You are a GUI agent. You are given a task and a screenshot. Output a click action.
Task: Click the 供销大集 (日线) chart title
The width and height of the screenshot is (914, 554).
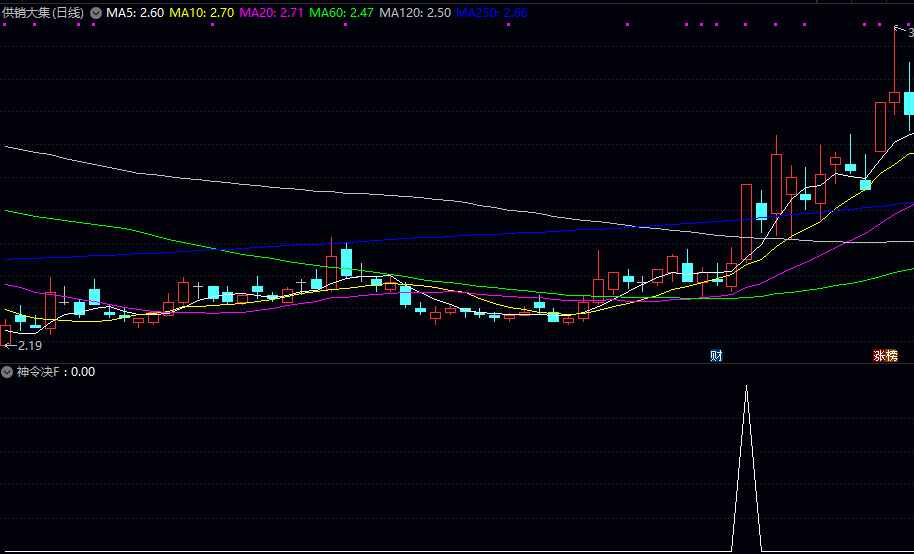pos(43,13)
